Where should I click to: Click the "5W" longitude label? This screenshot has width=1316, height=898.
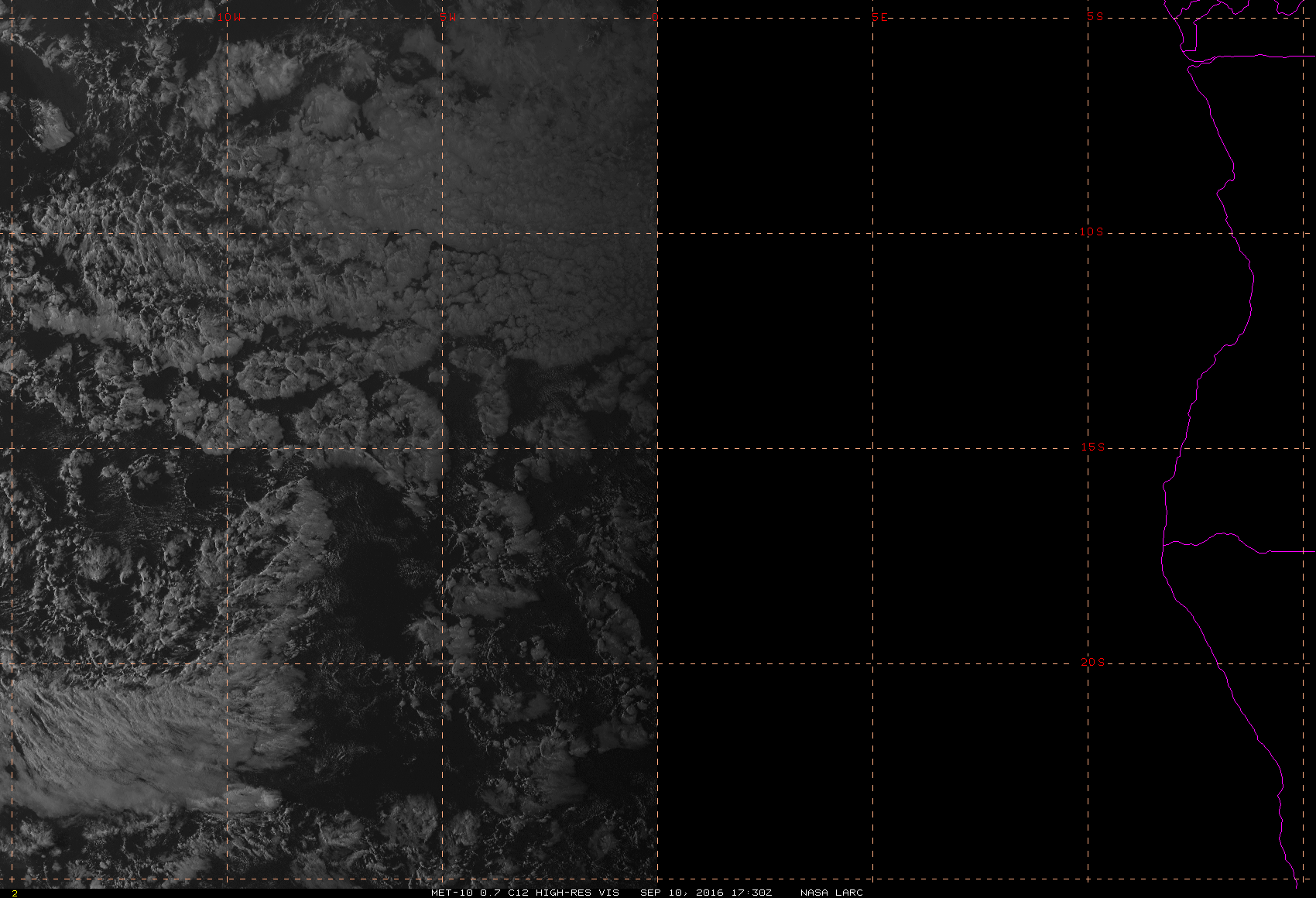446,17
